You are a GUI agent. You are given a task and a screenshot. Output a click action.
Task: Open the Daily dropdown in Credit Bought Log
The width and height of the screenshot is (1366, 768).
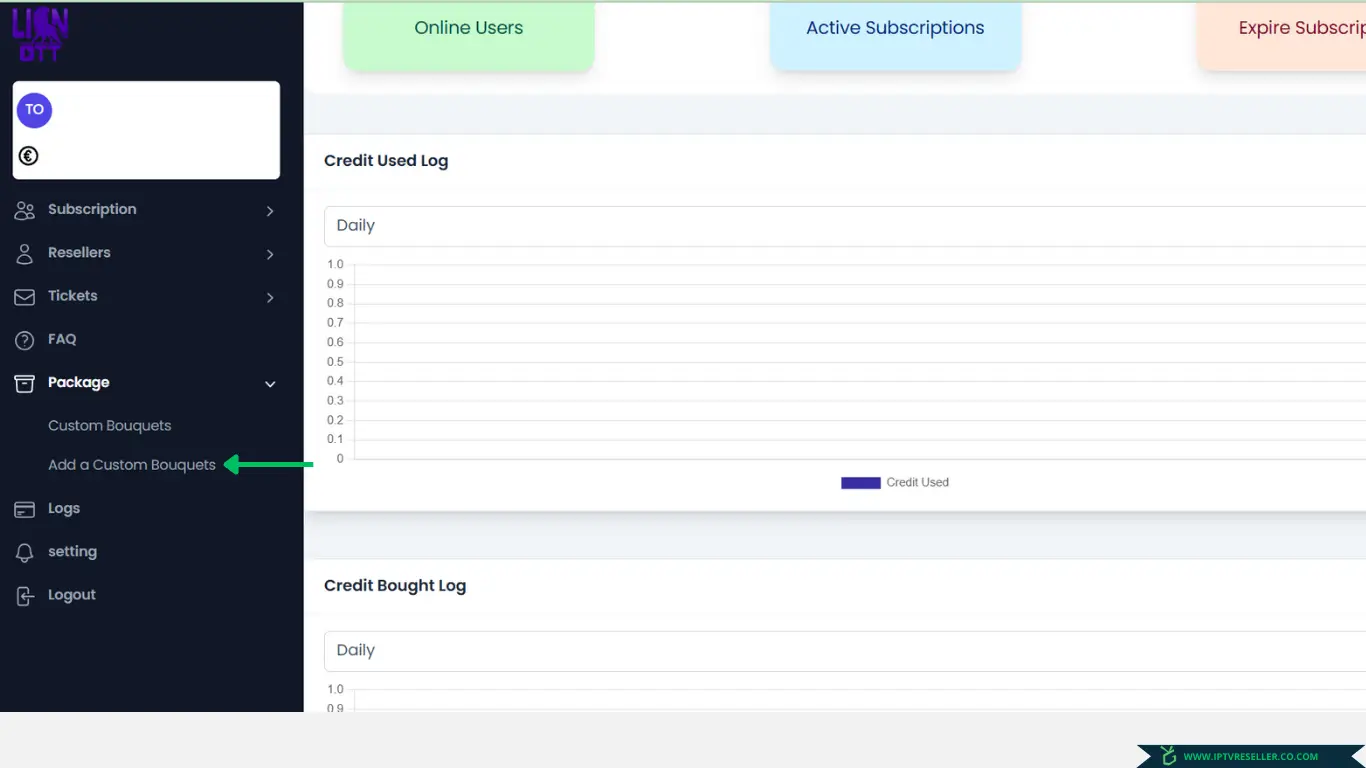[840, 651]
